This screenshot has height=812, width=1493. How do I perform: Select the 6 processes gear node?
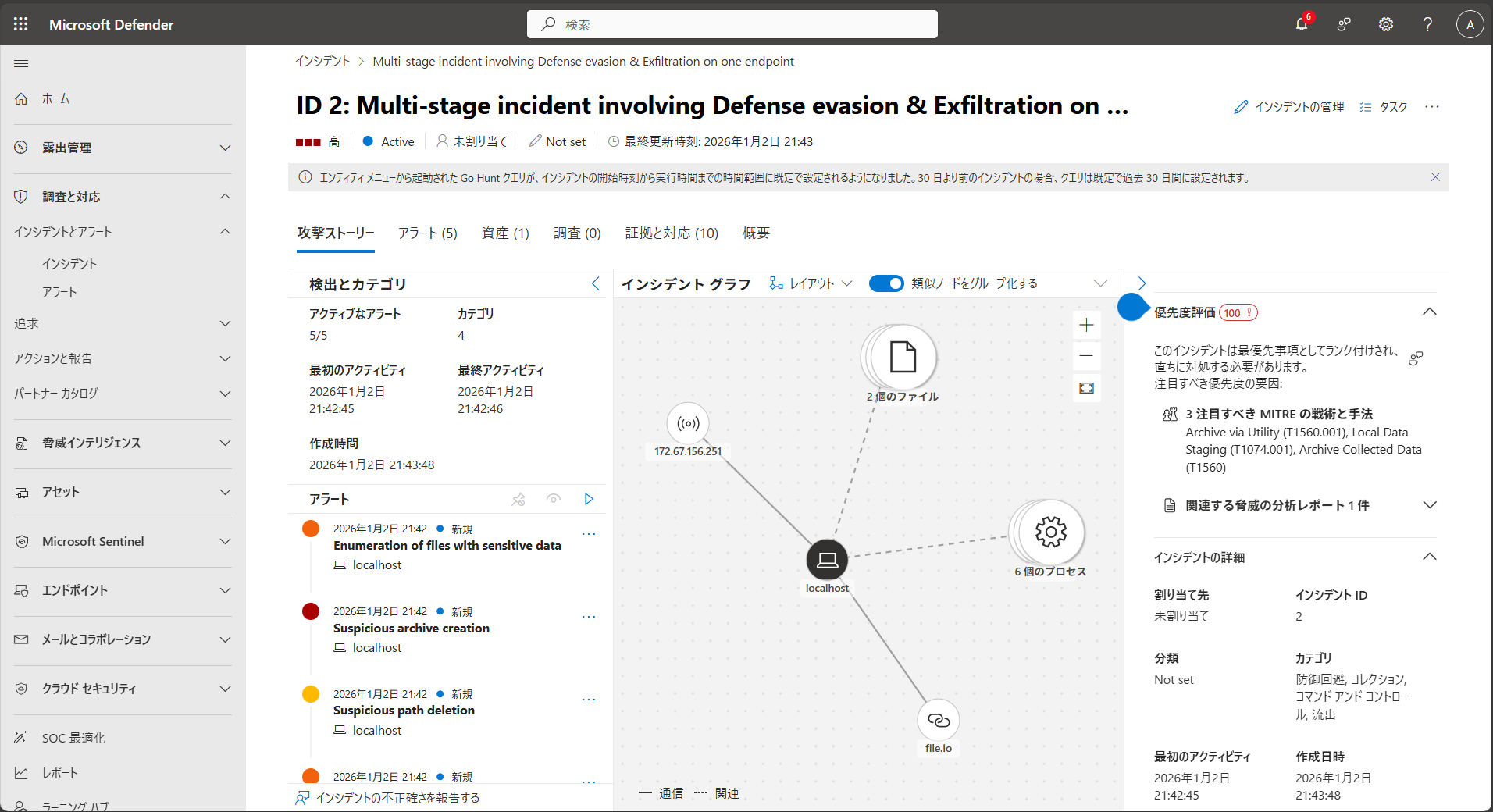pyautogui.click(x=1051, y=532)
